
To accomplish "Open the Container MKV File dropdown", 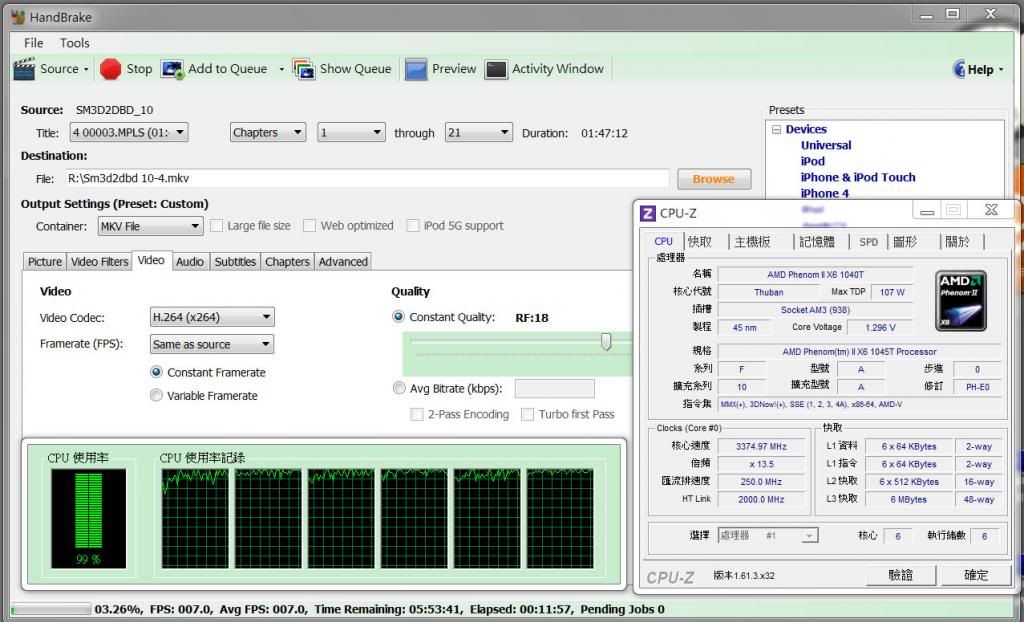I will coord(150,226).
